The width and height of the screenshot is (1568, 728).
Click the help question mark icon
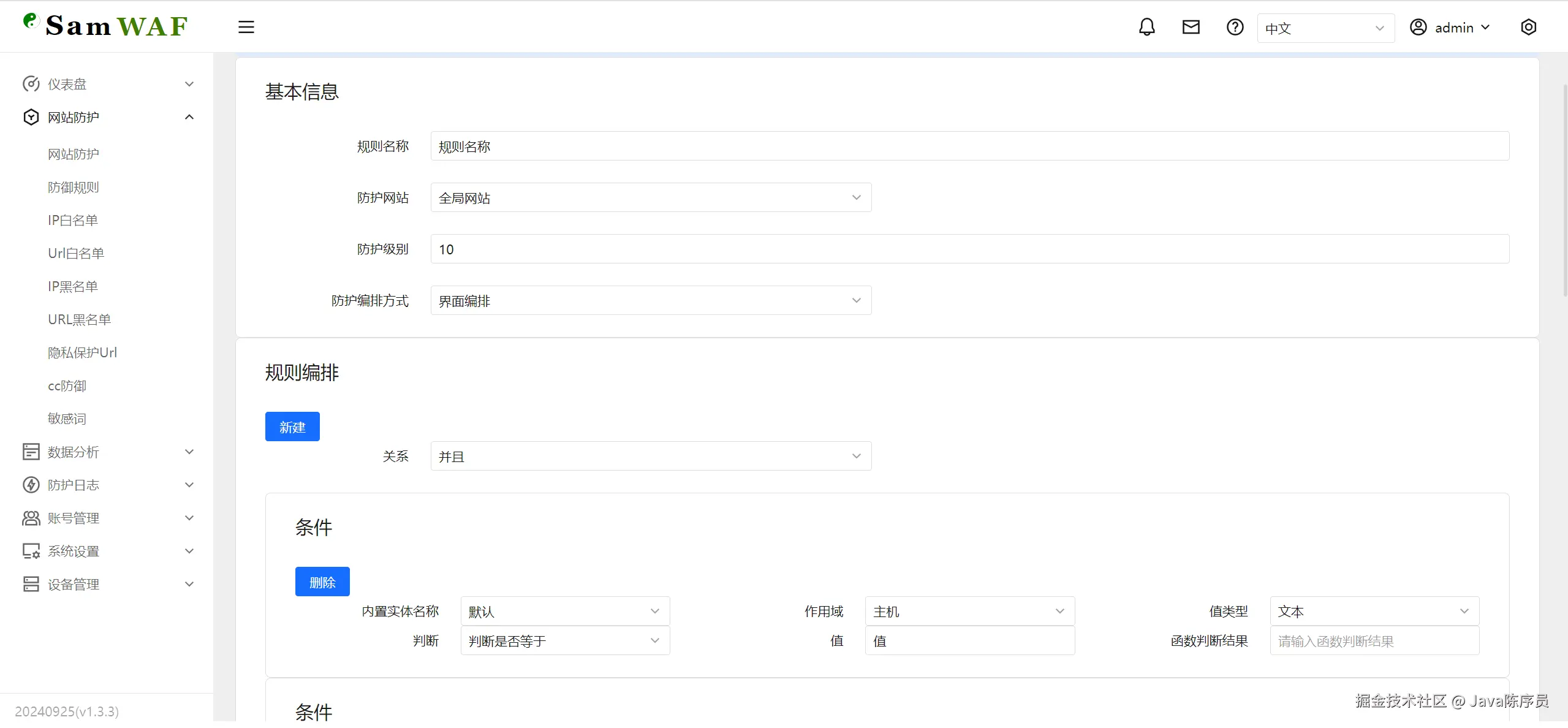pyautogui.click(x=1235, y=27)
